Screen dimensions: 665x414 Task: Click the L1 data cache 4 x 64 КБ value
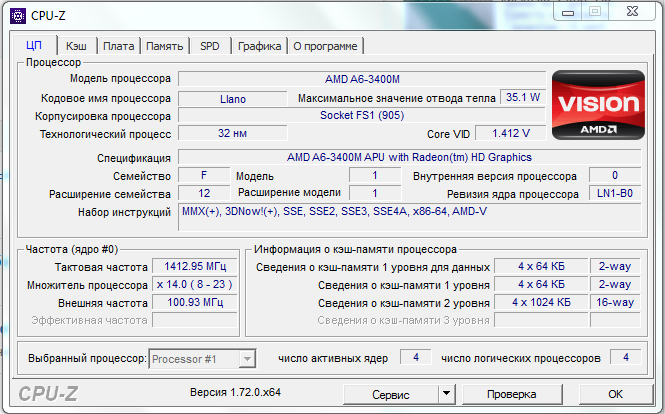coord(541,266)
